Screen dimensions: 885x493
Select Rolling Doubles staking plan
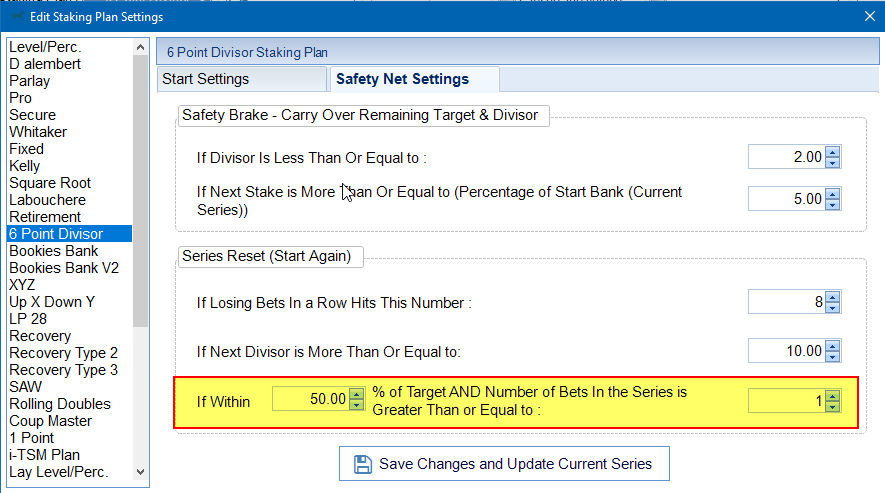coord(60,404)
